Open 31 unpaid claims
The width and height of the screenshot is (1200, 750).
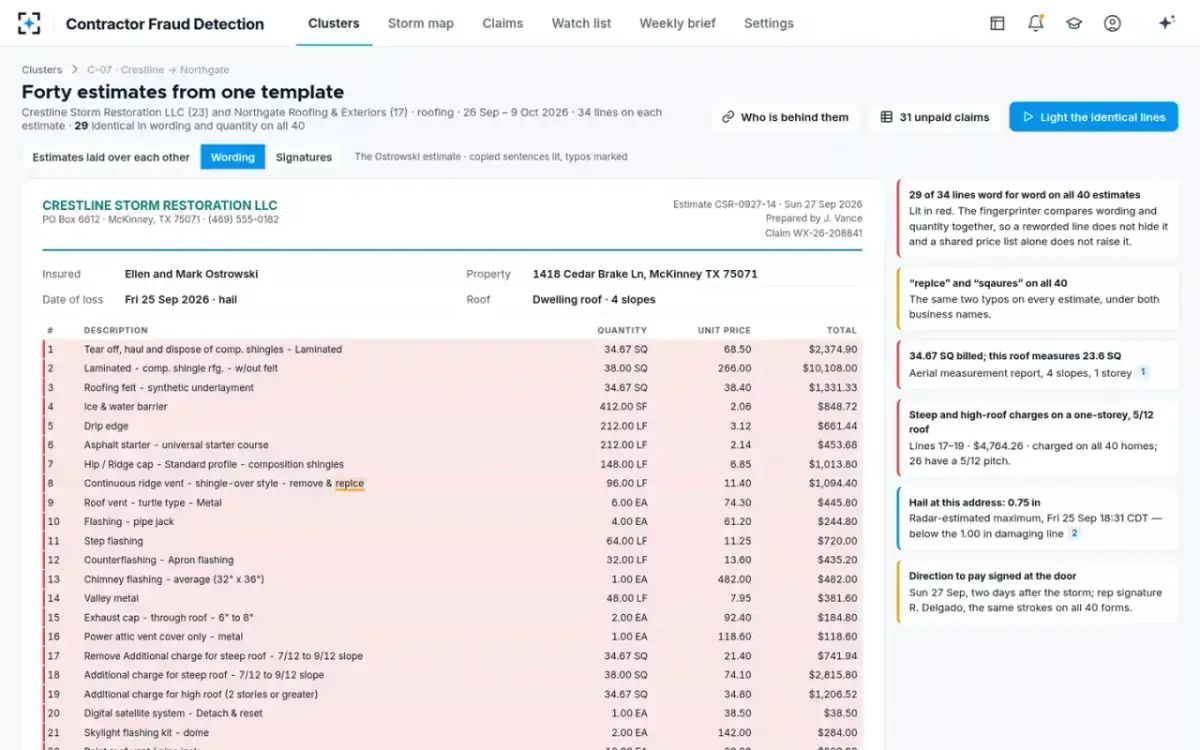pos(935,117)
